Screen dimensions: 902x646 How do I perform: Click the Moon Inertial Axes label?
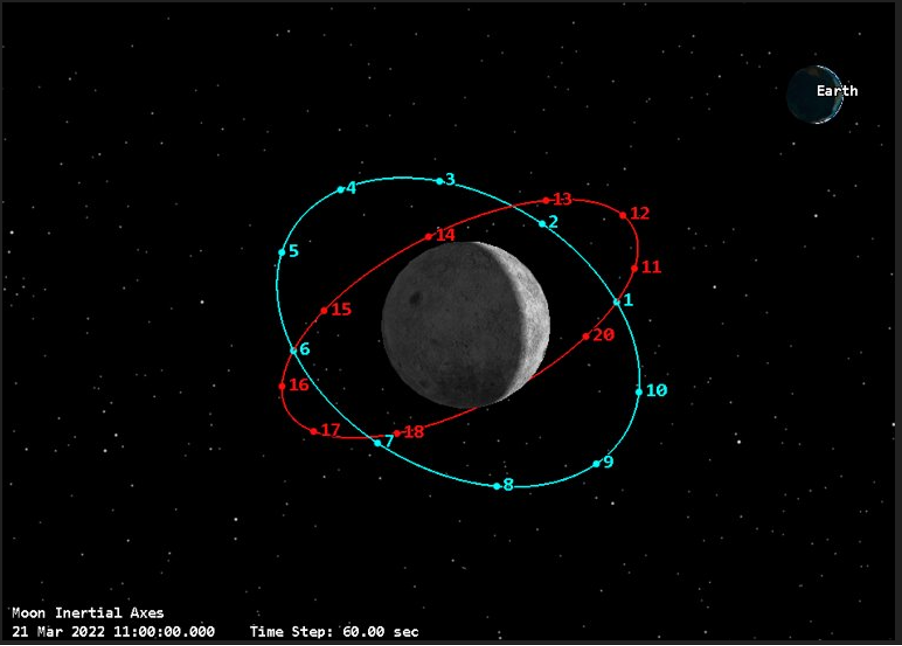point(88,613)
